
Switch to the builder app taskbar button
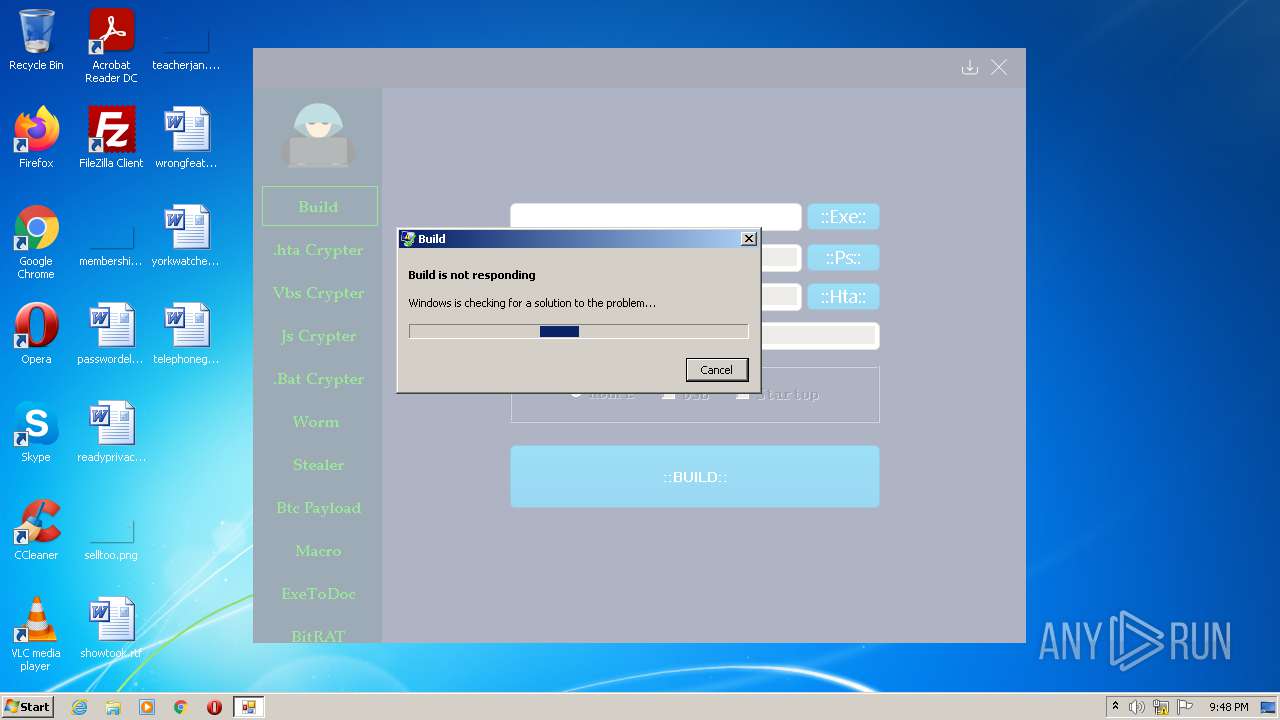[248, 707]
